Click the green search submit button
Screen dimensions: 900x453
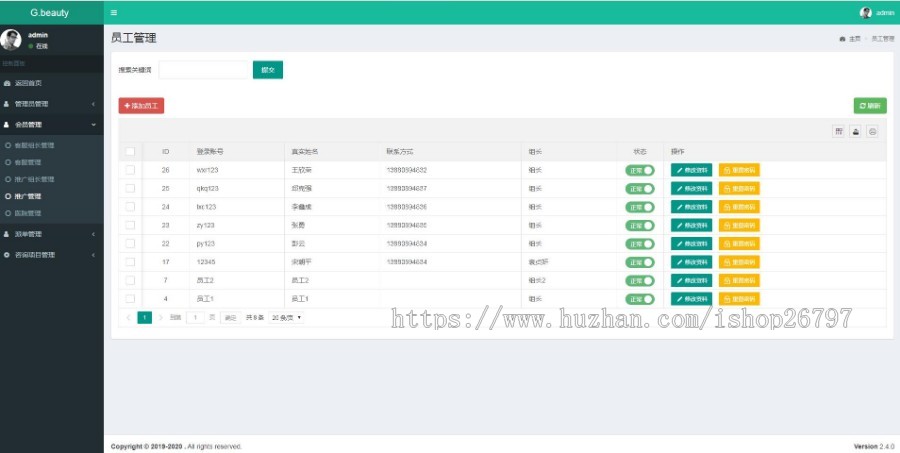[x=268, y=70]
